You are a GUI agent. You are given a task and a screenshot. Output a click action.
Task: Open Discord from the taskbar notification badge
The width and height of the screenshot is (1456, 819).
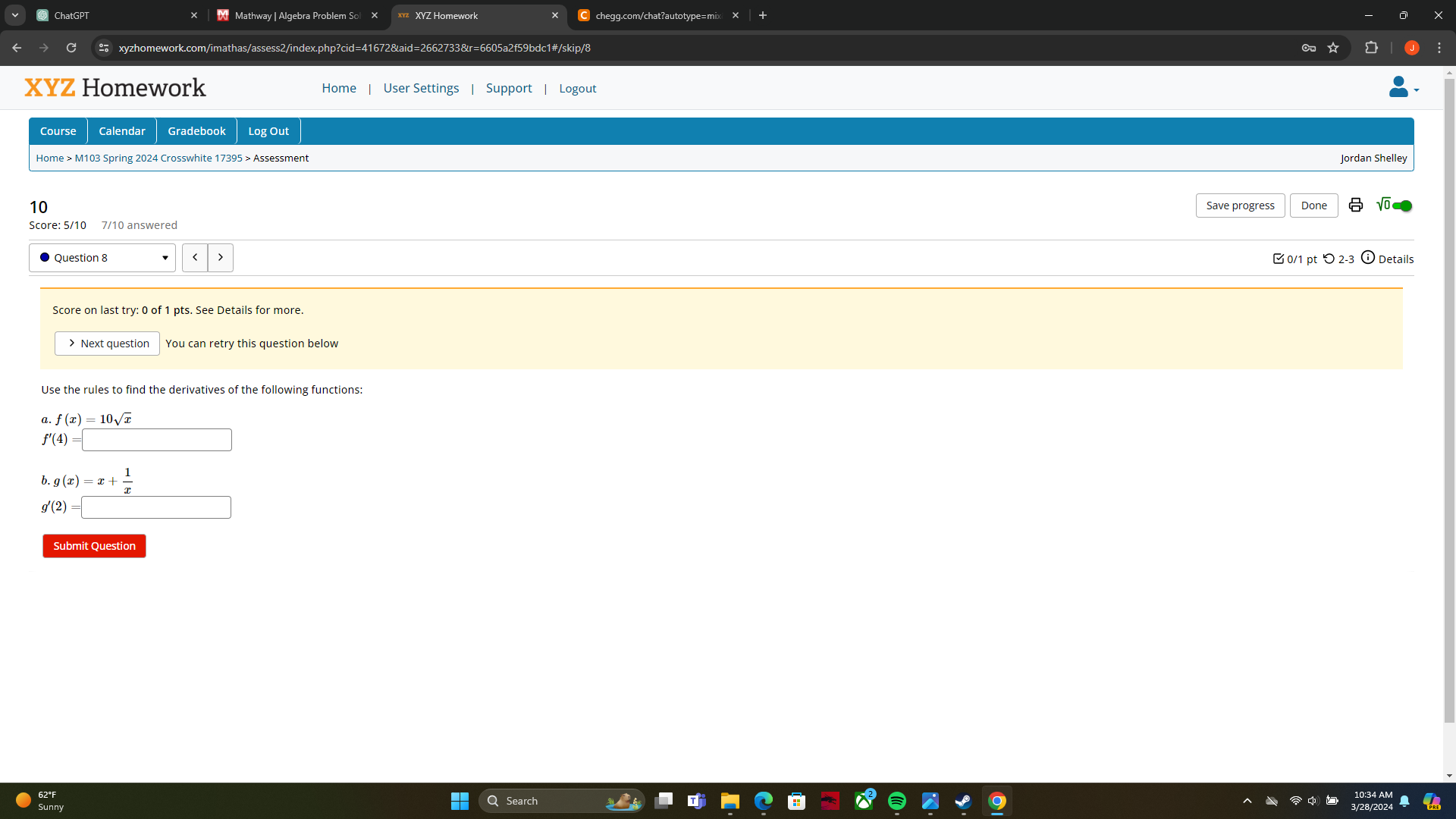(864, 801)
